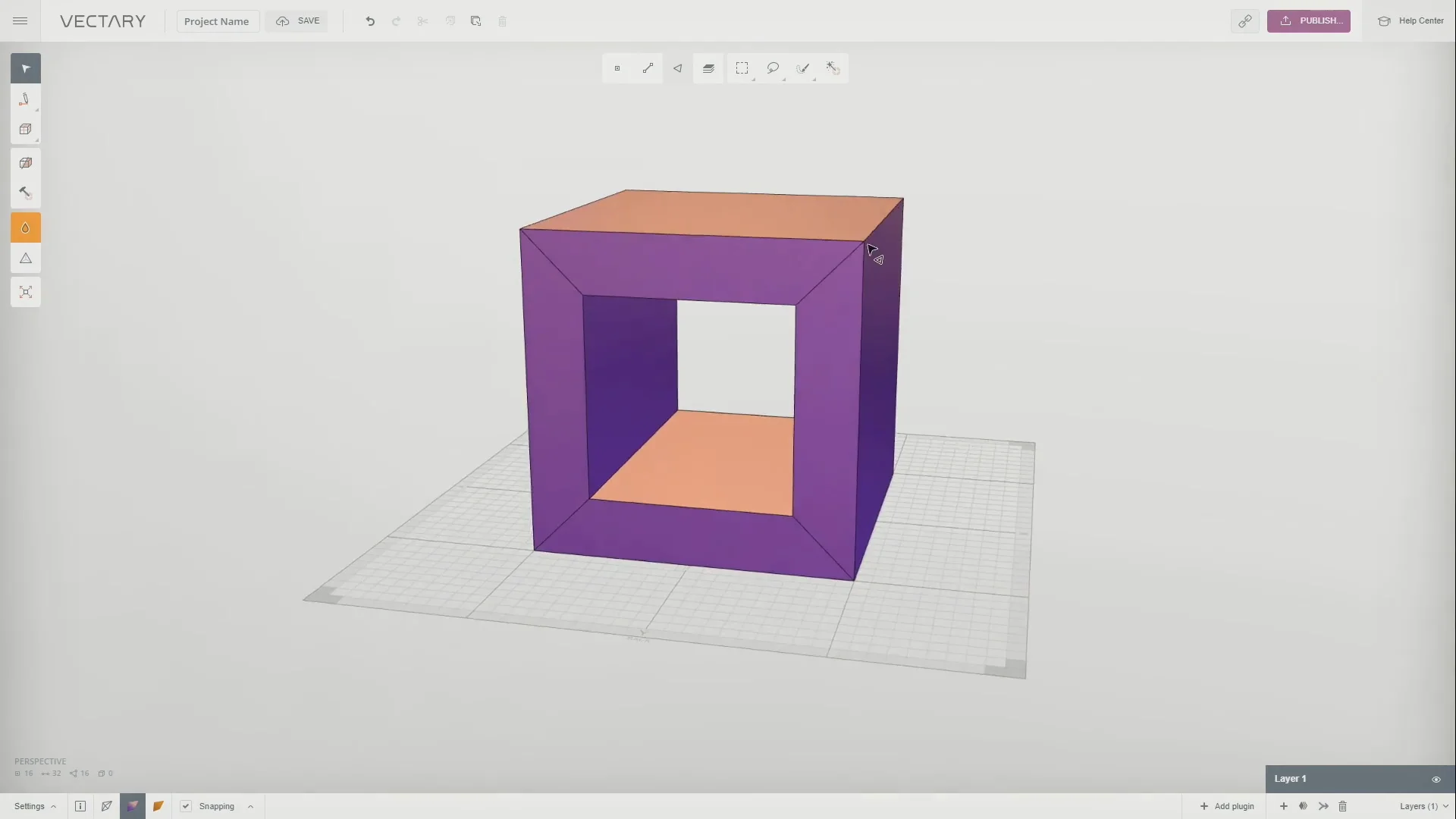Image resolution: width=1456 pixels, height=819 pixels.
Task: Open the hamburger menu
Action: [20, 20]
